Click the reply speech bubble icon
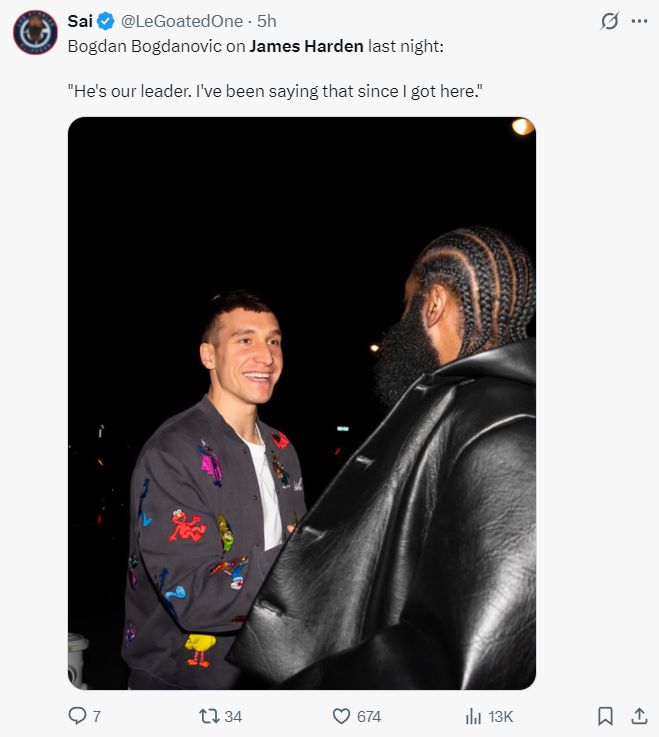Viewport: 659px width, 737px height. tap(78, 716)
